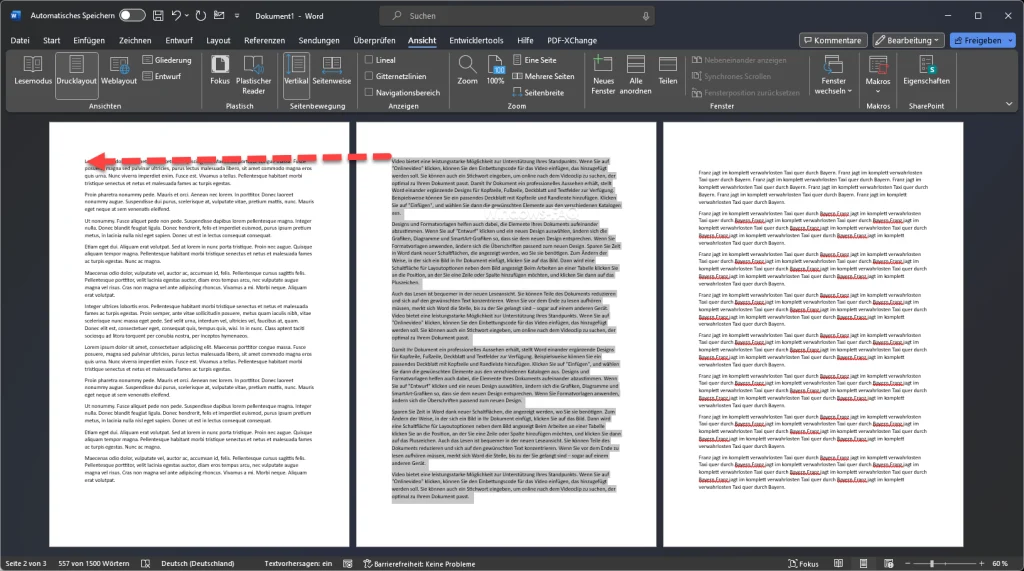This screenshot has width=1024, height=571.
Task: Toggle Automatisches Speichern switch
Action: (x=132, y=16)
